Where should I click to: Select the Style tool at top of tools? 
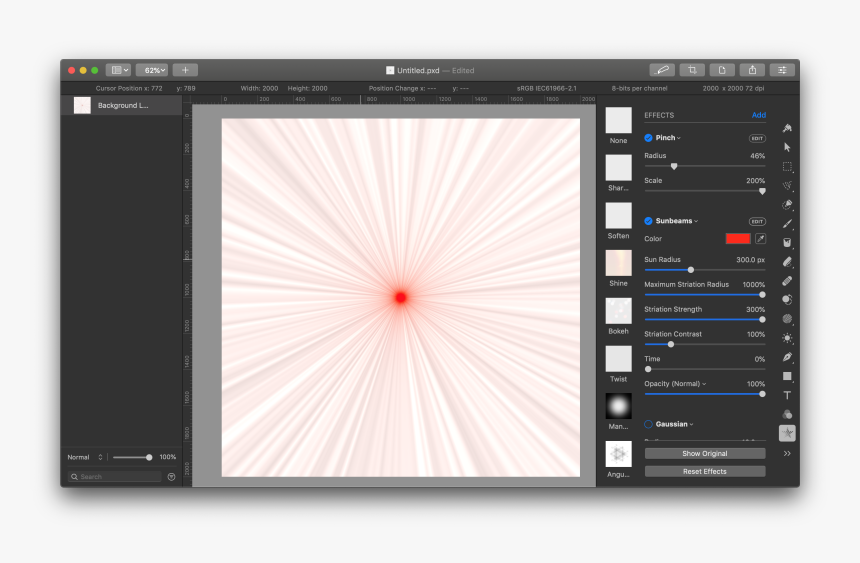point(787,128)
